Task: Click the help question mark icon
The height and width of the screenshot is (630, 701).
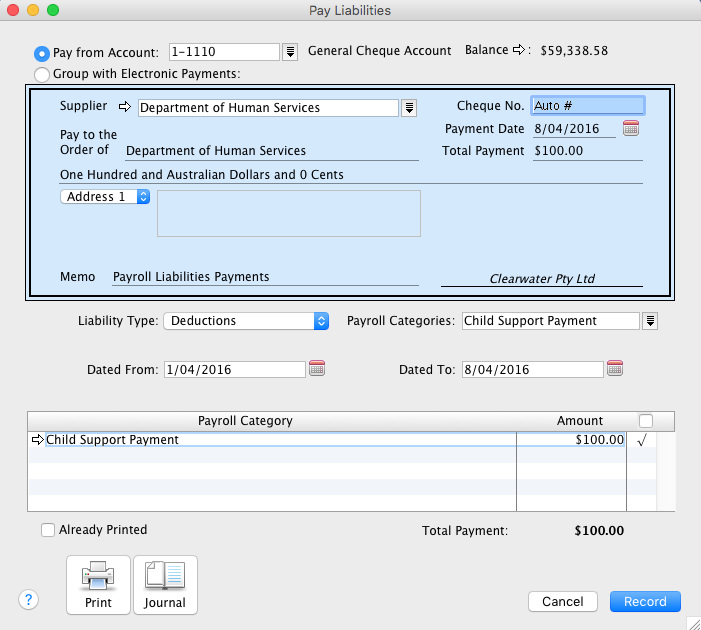Action: coord(29,600)
